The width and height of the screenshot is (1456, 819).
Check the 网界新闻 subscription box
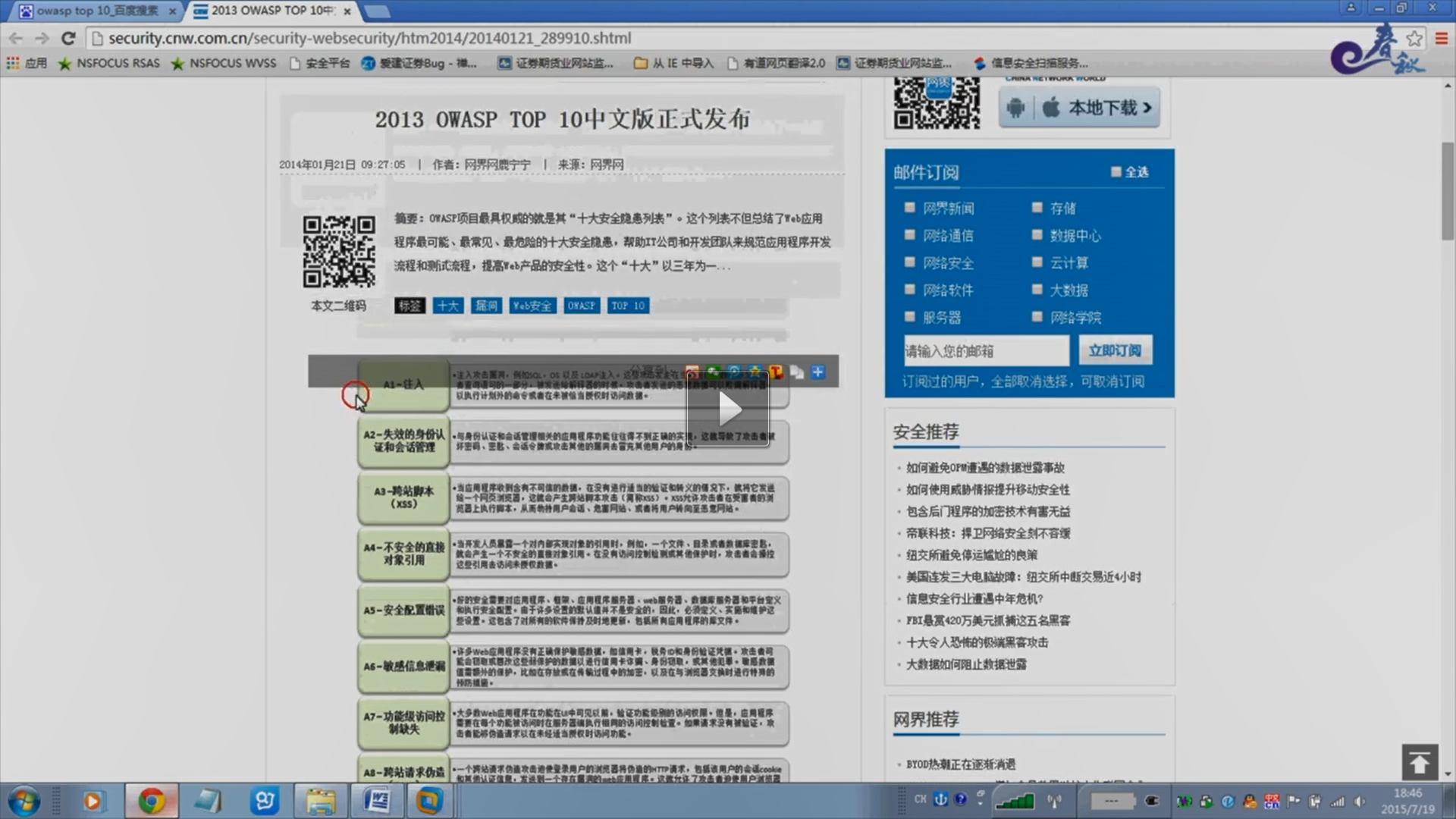909,207
